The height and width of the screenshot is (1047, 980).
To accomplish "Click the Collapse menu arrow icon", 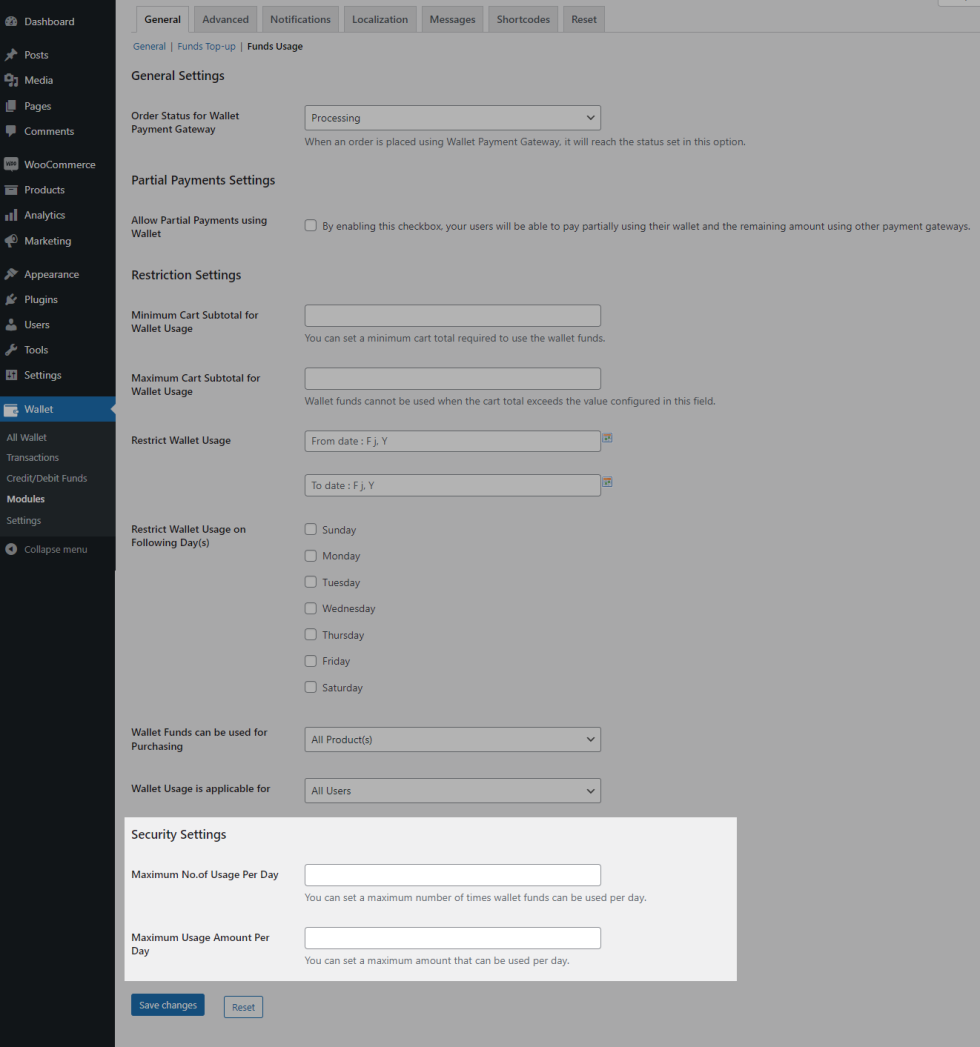I will (x=11, y=549).
